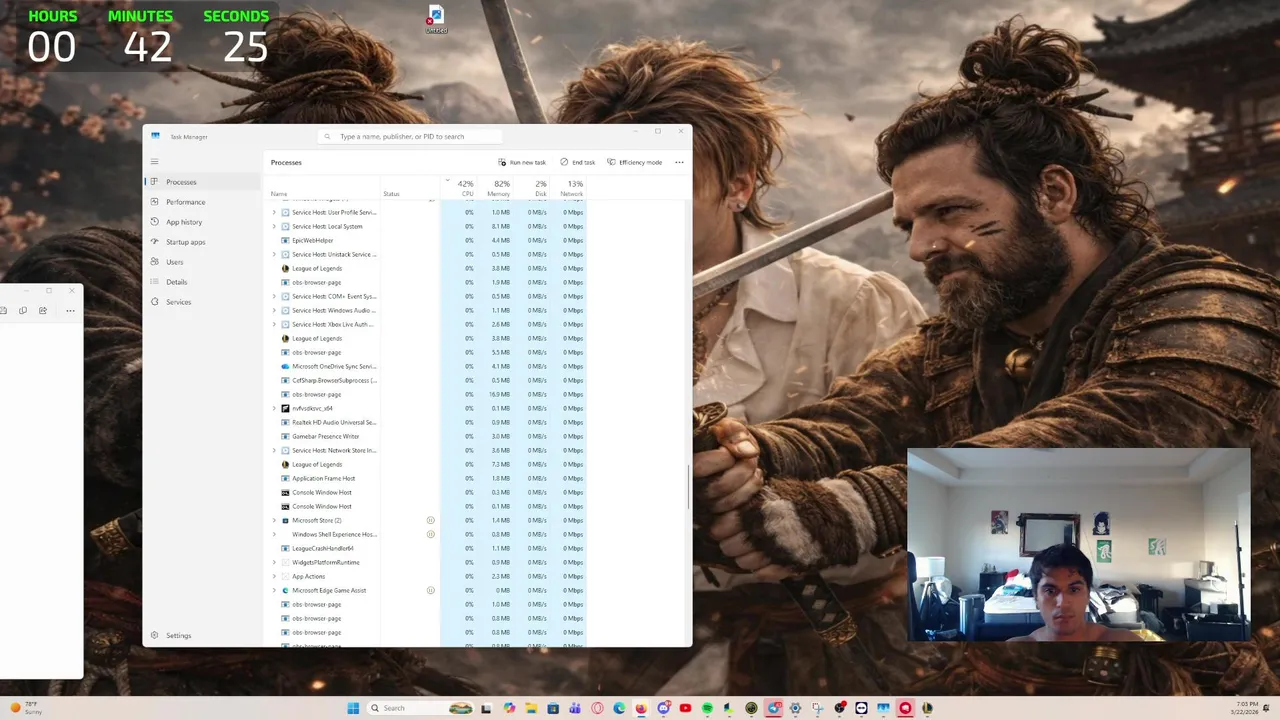The image size is (1280, 720).
Task: Open the YouTube icon in the taskbar
Action: (685, 708)
